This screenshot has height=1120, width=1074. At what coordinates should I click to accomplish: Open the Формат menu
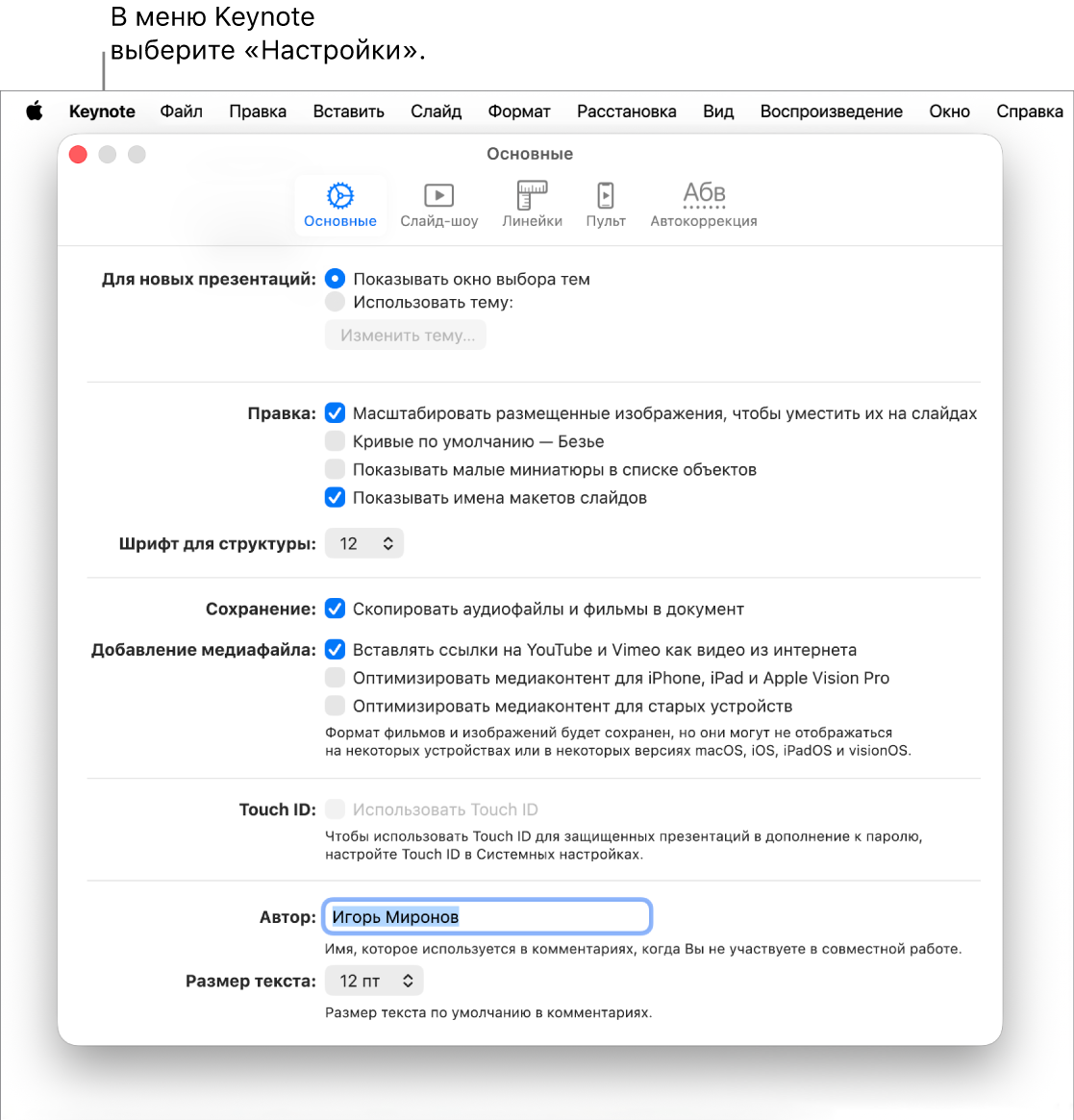click(519, 112)
